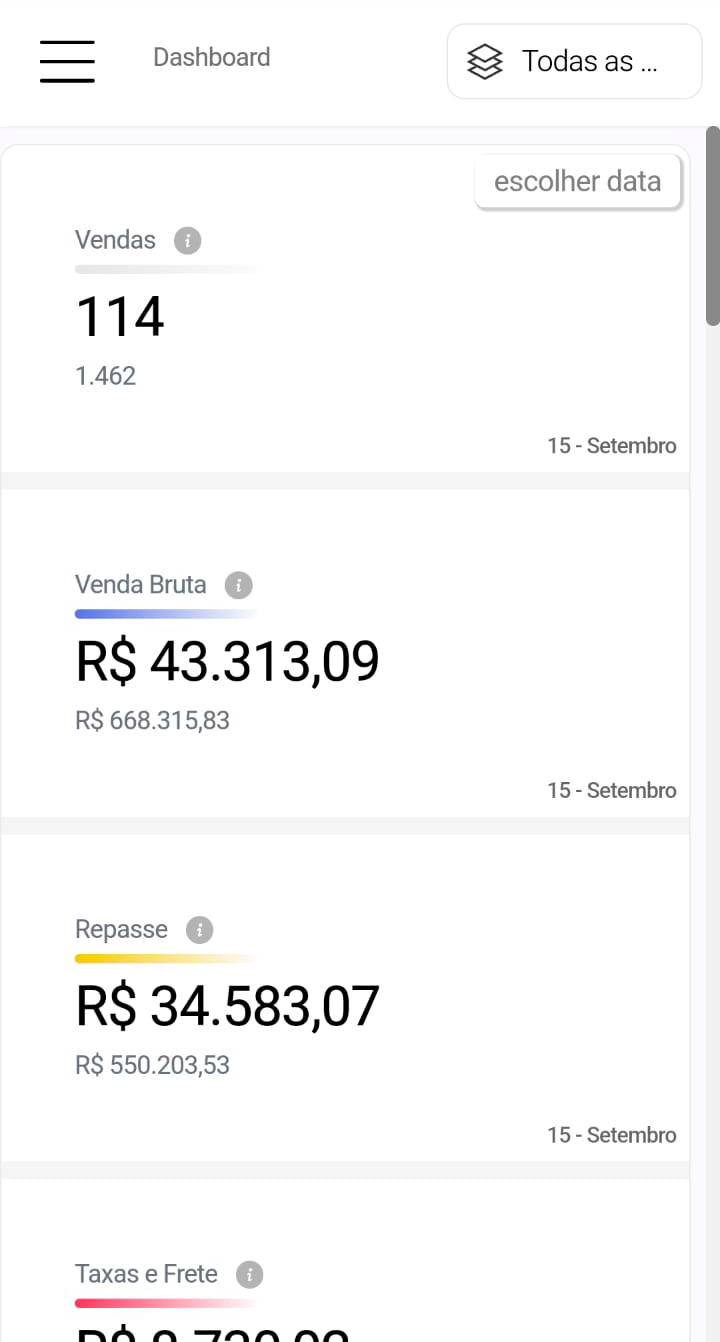Click the R$ 34.583,07 Repasse amount
This screenshot has height=1342, width=720.
click(227, 1007)
